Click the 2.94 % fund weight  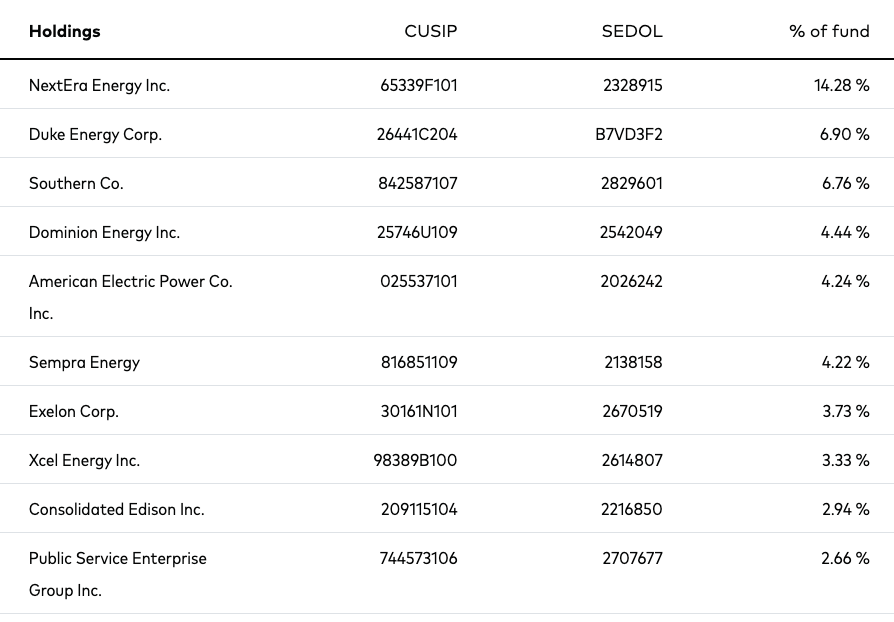click(x=846, y=510)
